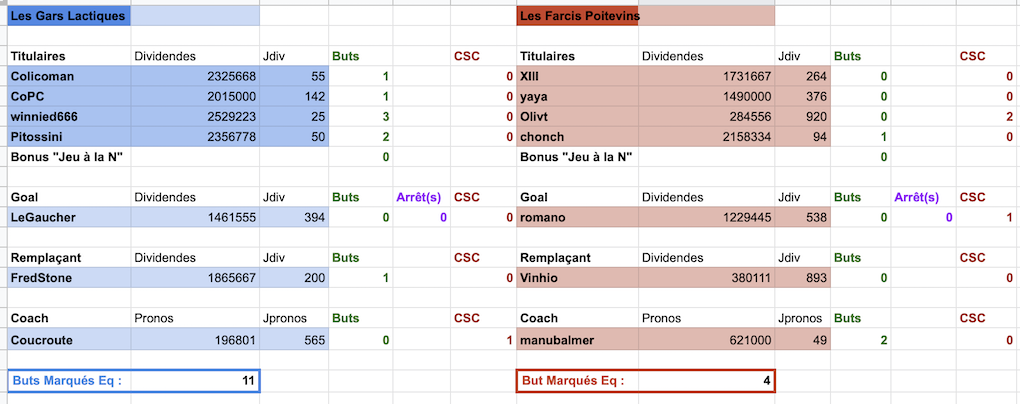1020x404 pixels.
Task: Click the Olivt player name cell
Action: 577,116
